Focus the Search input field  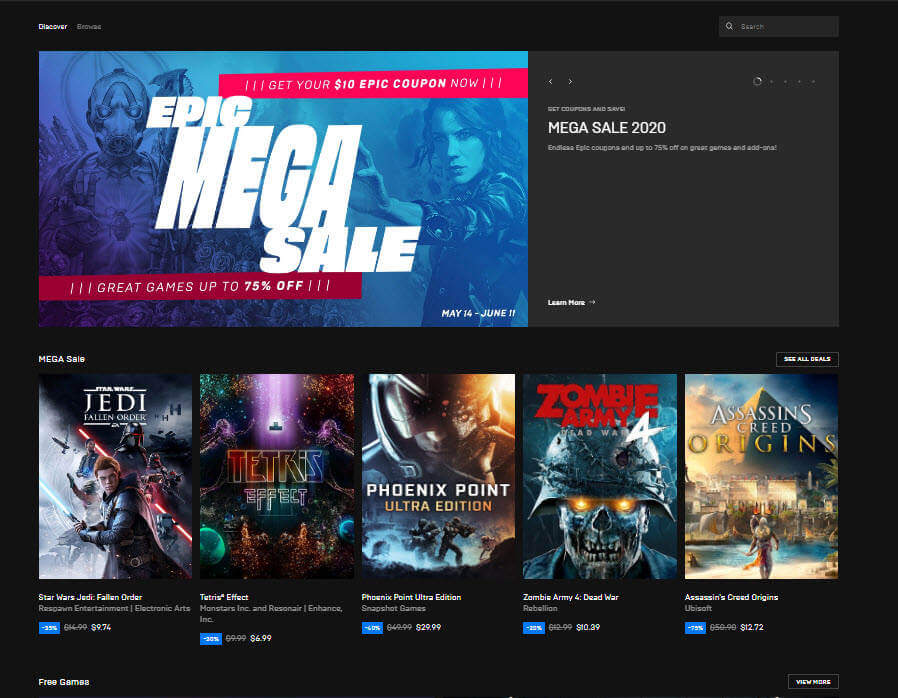pyautogui.click(x=778, y=26)
